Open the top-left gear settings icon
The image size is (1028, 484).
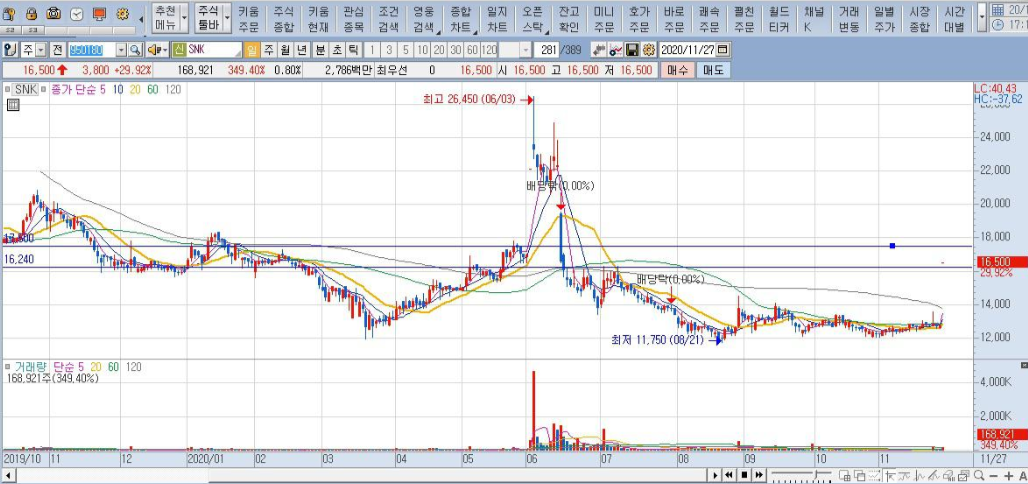pyautogui.click(x=122, y=14)
